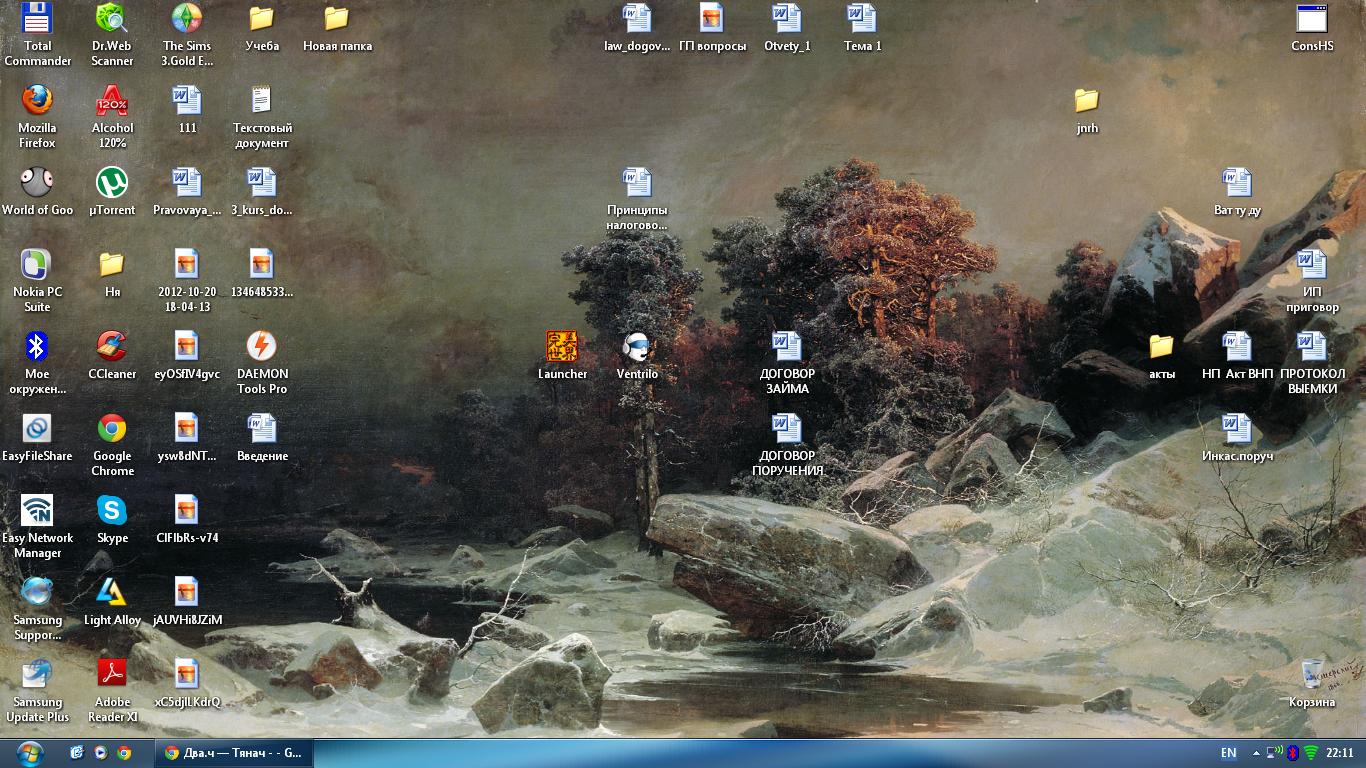Open the clock showing 22:11
Viewport: 1366px width, 768px height.
1339,752
